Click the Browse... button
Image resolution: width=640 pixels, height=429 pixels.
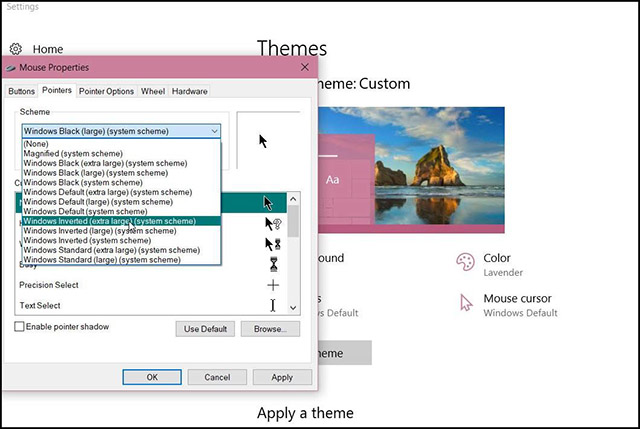click(270, 329)
